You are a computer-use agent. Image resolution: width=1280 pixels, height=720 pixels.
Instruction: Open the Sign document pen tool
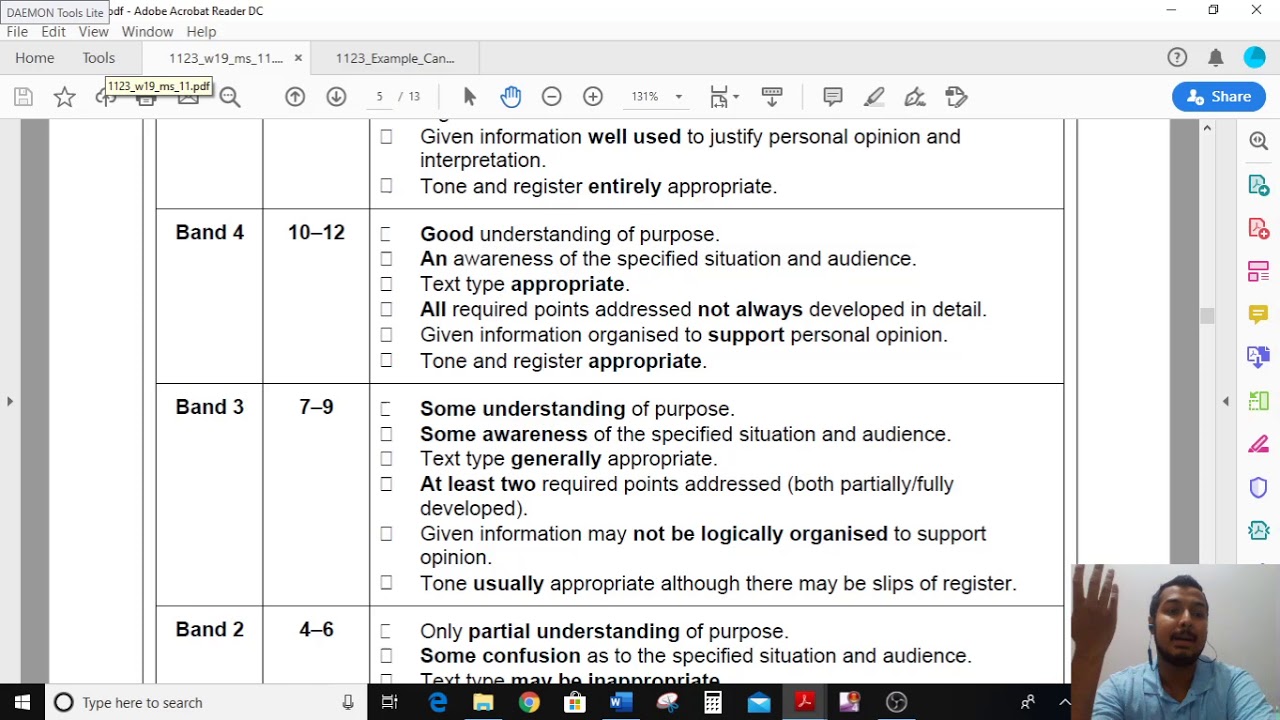point(915,97)
